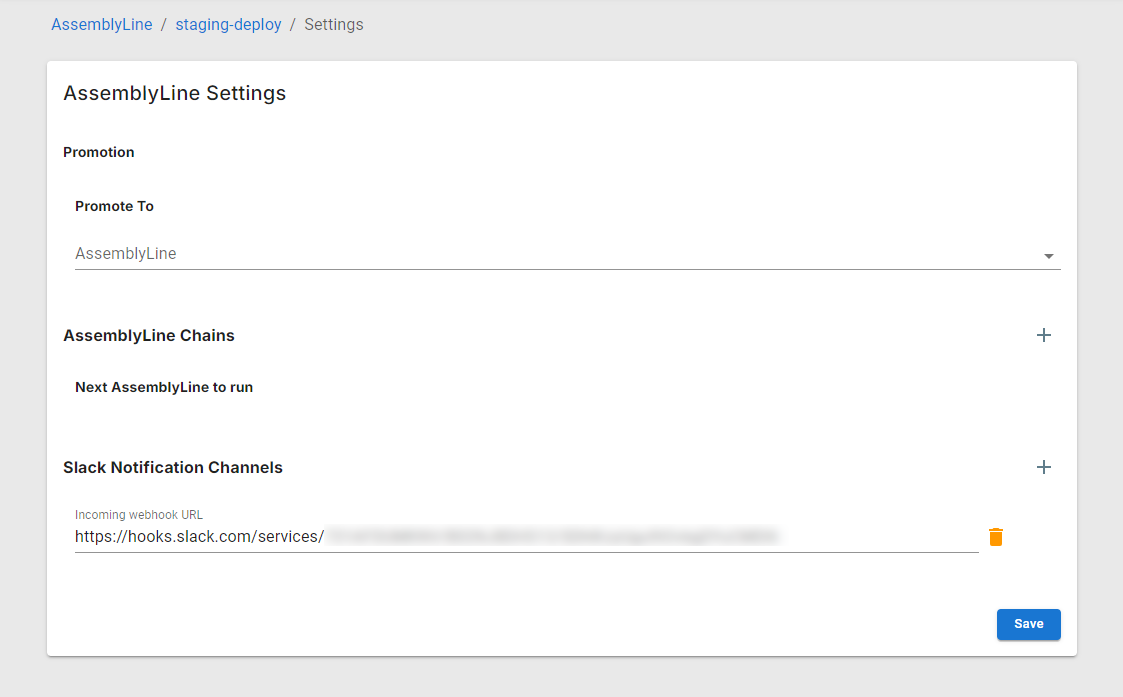Click the Promote To label

pyautogui.click(x=115, y=206)
